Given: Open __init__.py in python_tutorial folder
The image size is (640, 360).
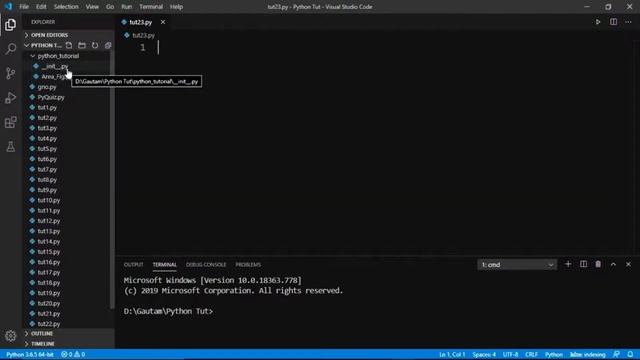Looking at the screenshot, I should pyautogui.click(x=54, y=66).
